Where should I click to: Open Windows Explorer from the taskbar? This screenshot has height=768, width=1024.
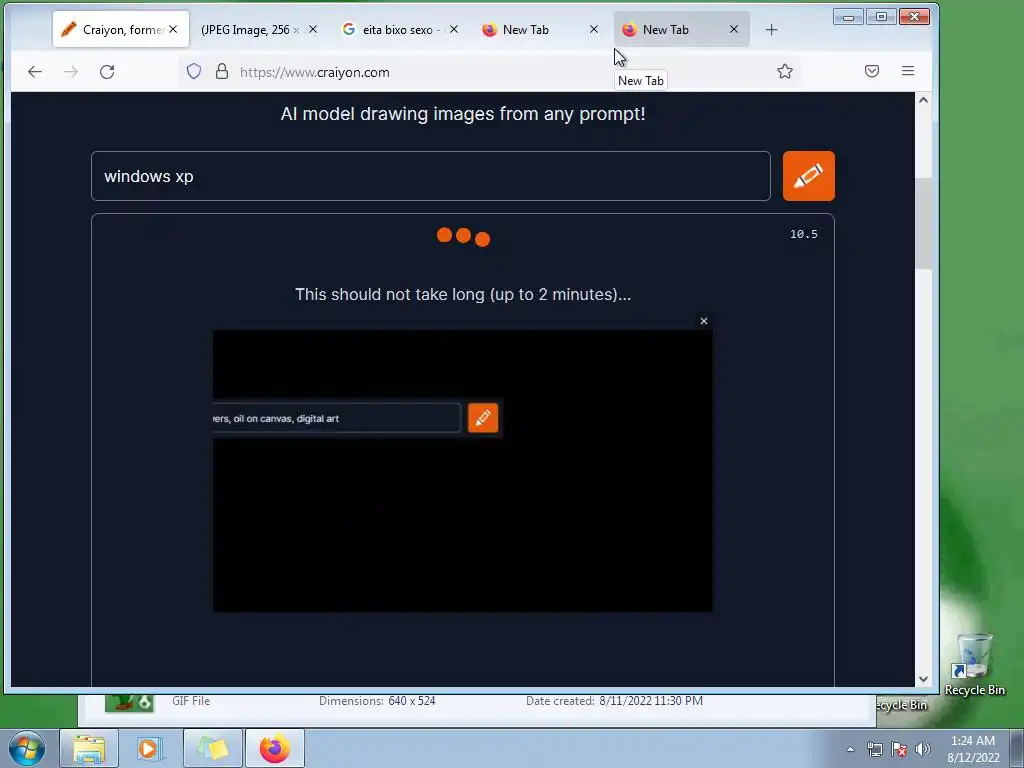point(89,749)
